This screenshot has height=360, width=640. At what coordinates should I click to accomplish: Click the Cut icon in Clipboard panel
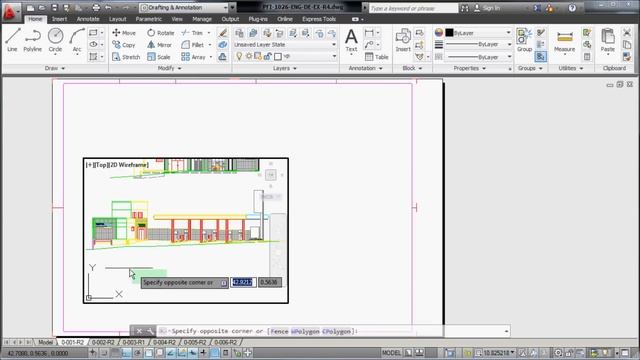(627, 33)
